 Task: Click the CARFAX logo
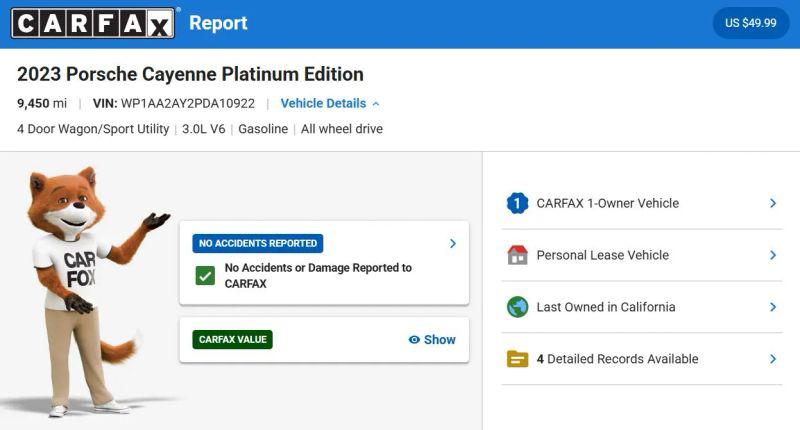pyautogui.click(x=93, y=23)
